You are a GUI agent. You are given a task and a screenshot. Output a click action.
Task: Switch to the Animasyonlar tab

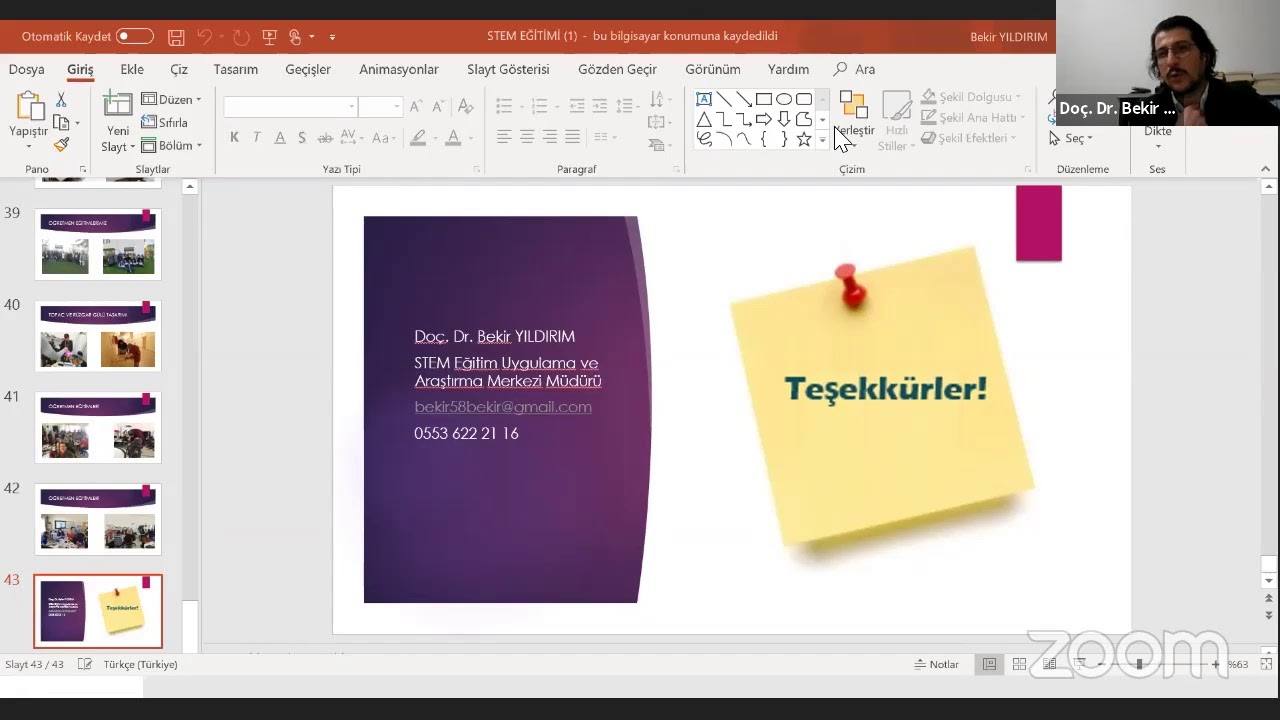[x=399, y=69]
